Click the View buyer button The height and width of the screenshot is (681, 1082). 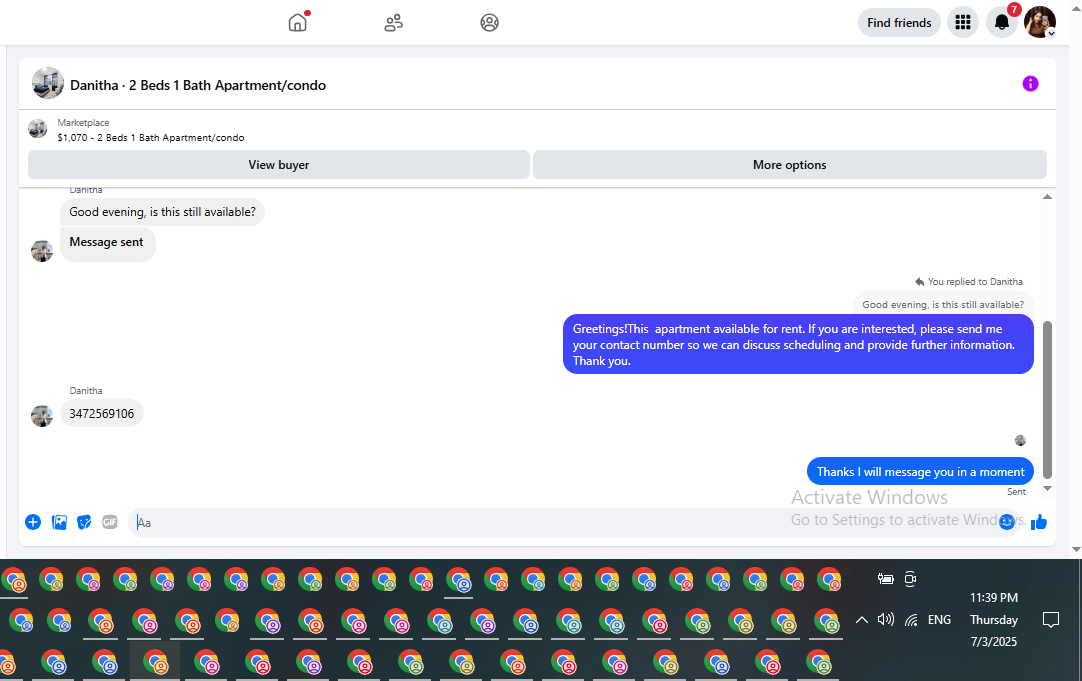[x=279, y=165]
